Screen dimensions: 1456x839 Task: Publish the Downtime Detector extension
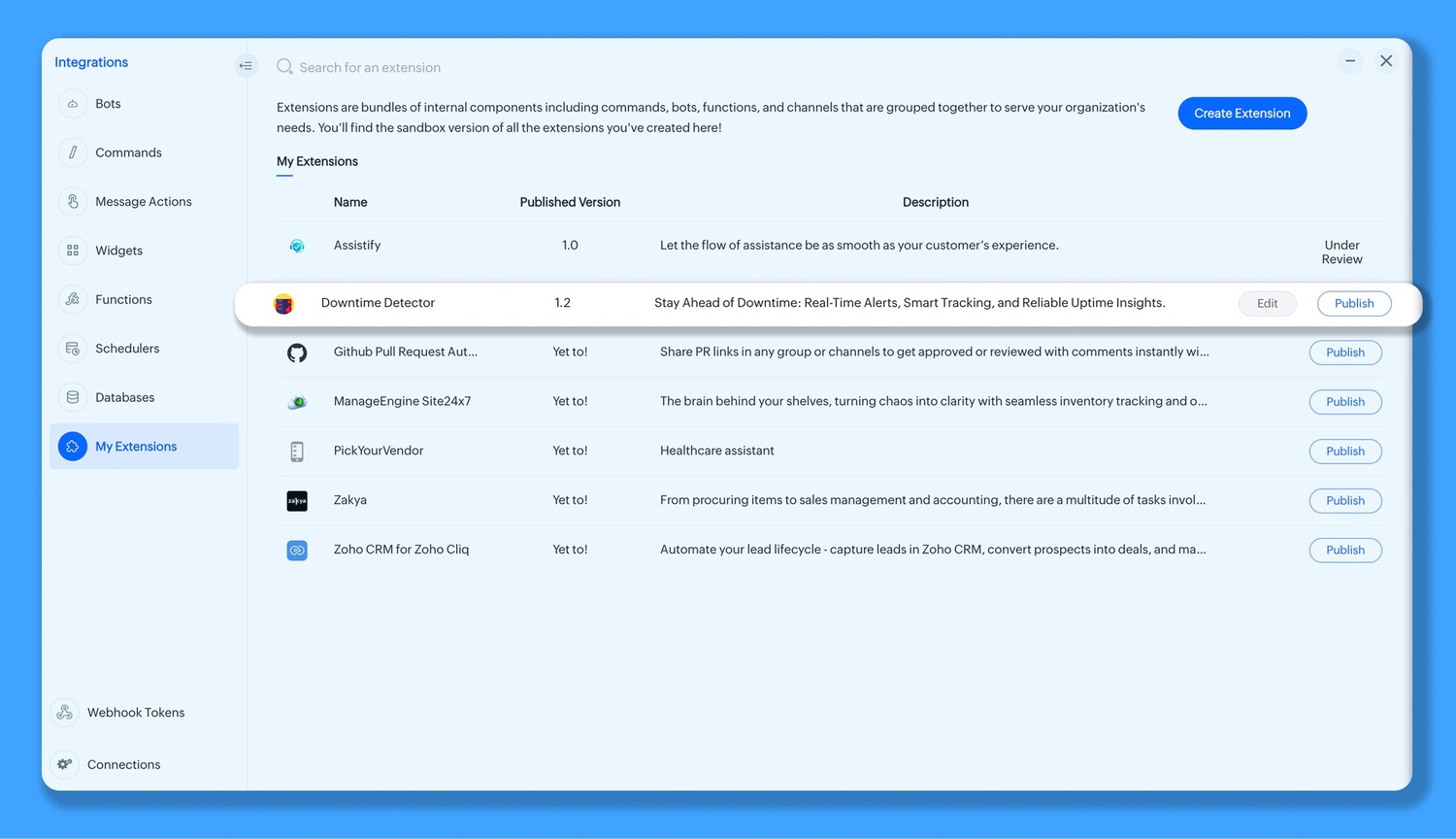click(1354, 304)
